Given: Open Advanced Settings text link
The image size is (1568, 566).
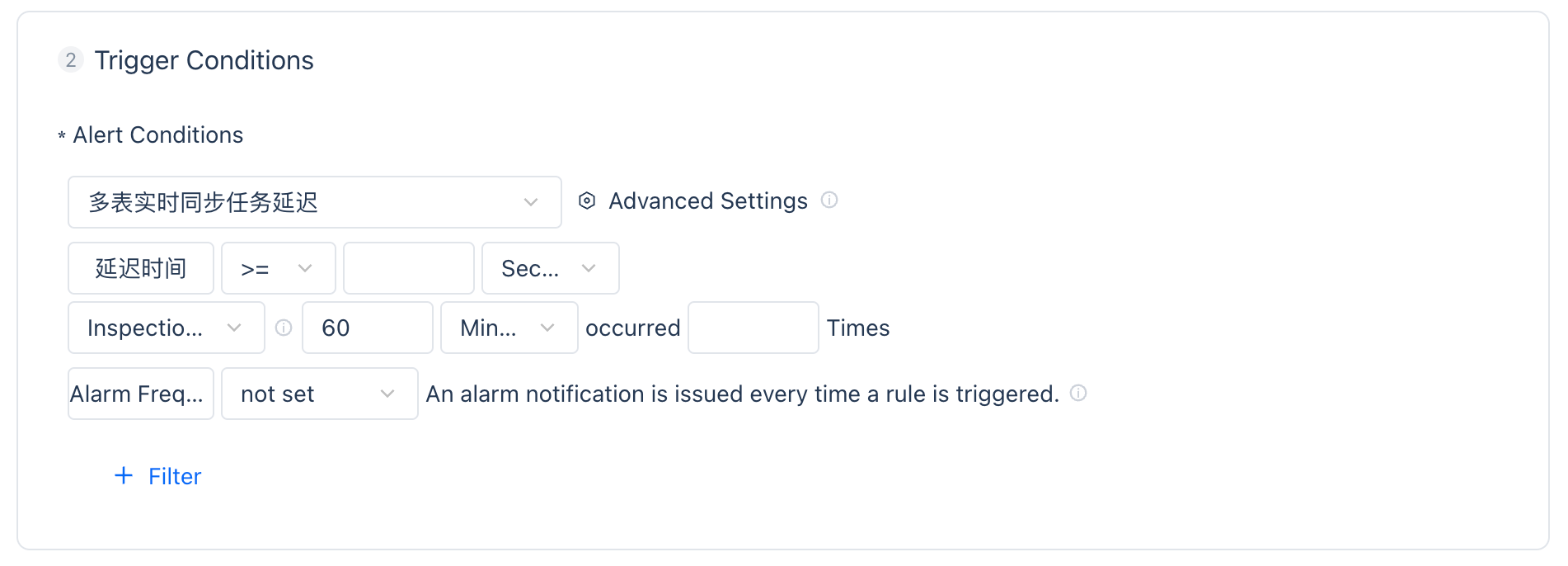Looking at the screenshot, I should pos(707,201).
